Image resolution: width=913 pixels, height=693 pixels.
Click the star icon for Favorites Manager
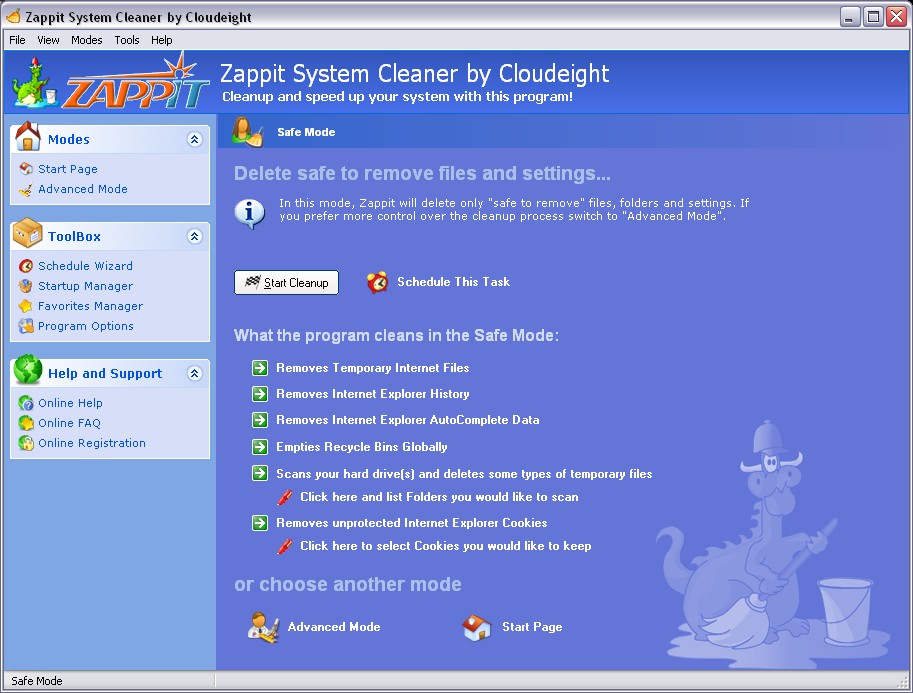[x=26, y=306]
